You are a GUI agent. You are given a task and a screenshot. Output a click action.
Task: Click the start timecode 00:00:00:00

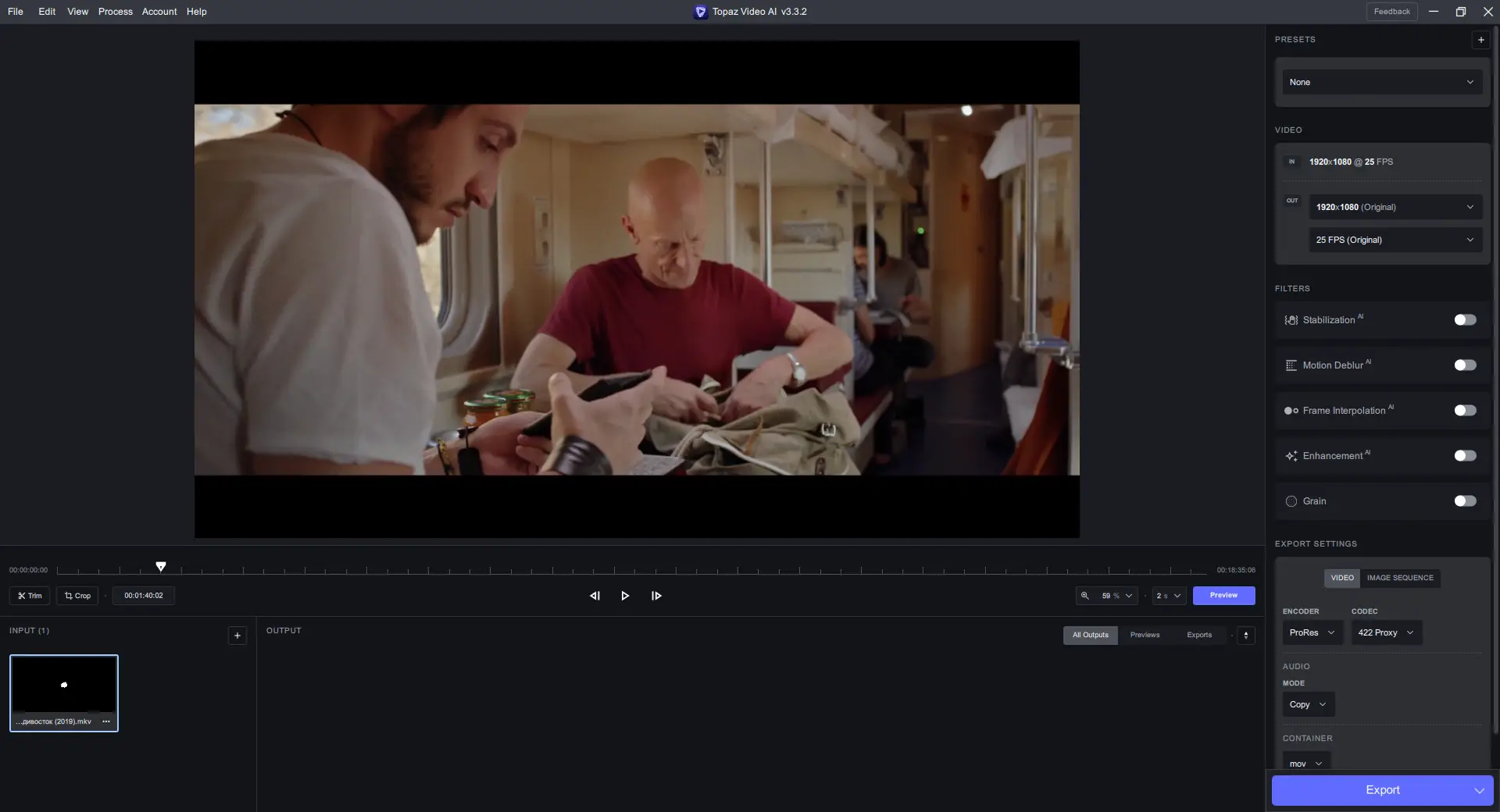point(28,570)
